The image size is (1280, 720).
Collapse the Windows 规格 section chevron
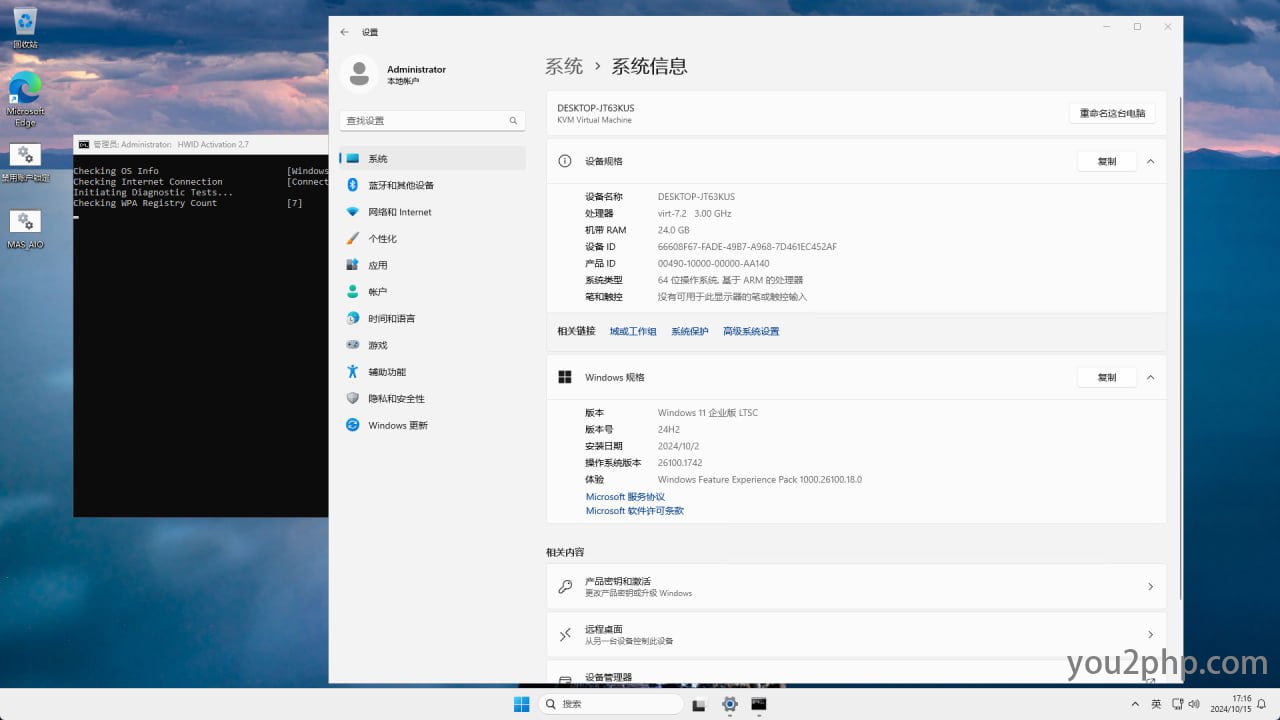pos(1150,377)
